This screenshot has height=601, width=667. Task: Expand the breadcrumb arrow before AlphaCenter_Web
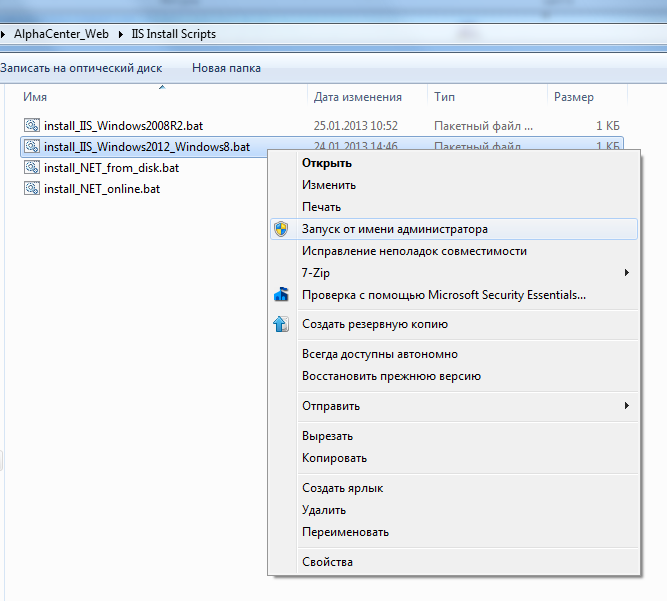click(x=3, y=34)
